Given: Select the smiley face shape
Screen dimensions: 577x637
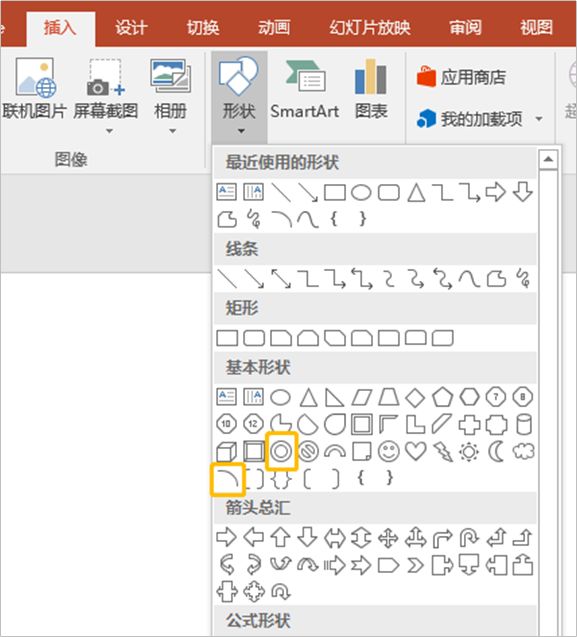Looking at the screenshot, I should tap(388, 451).
